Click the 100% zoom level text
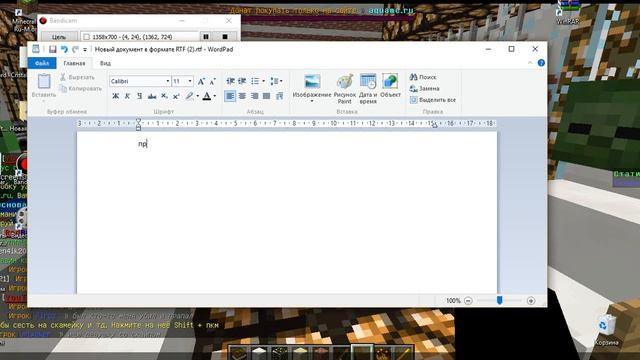 (453, 301)
